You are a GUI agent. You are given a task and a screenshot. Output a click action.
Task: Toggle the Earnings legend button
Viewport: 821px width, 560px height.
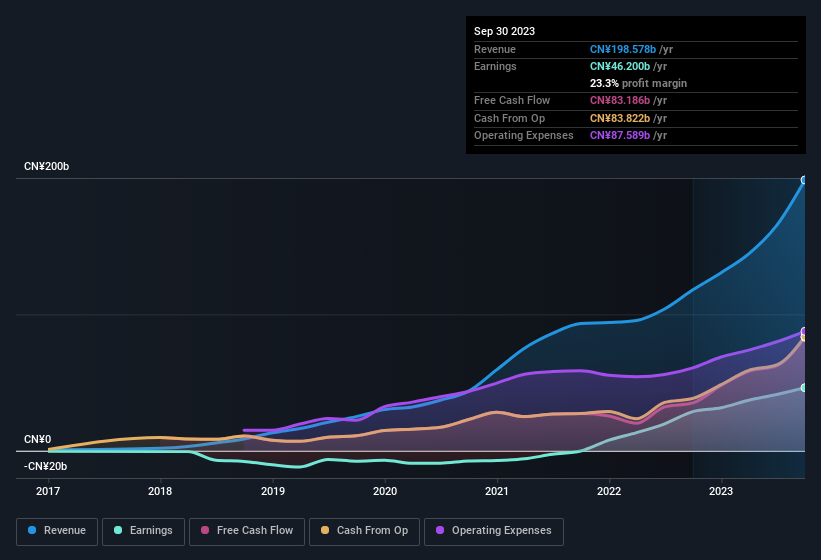tap(143, 531)
